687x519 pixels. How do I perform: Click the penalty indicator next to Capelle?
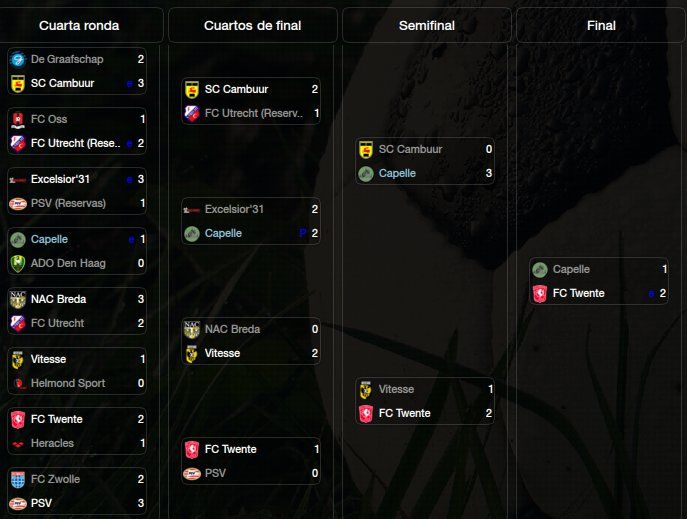tap(302, 233)
